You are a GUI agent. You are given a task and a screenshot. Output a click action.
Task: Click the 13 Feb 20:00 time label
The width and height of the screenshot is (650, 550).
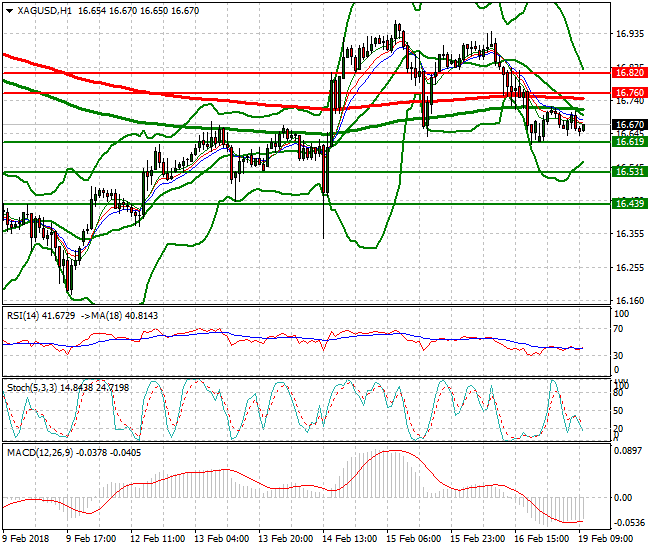tap(286, 539)
